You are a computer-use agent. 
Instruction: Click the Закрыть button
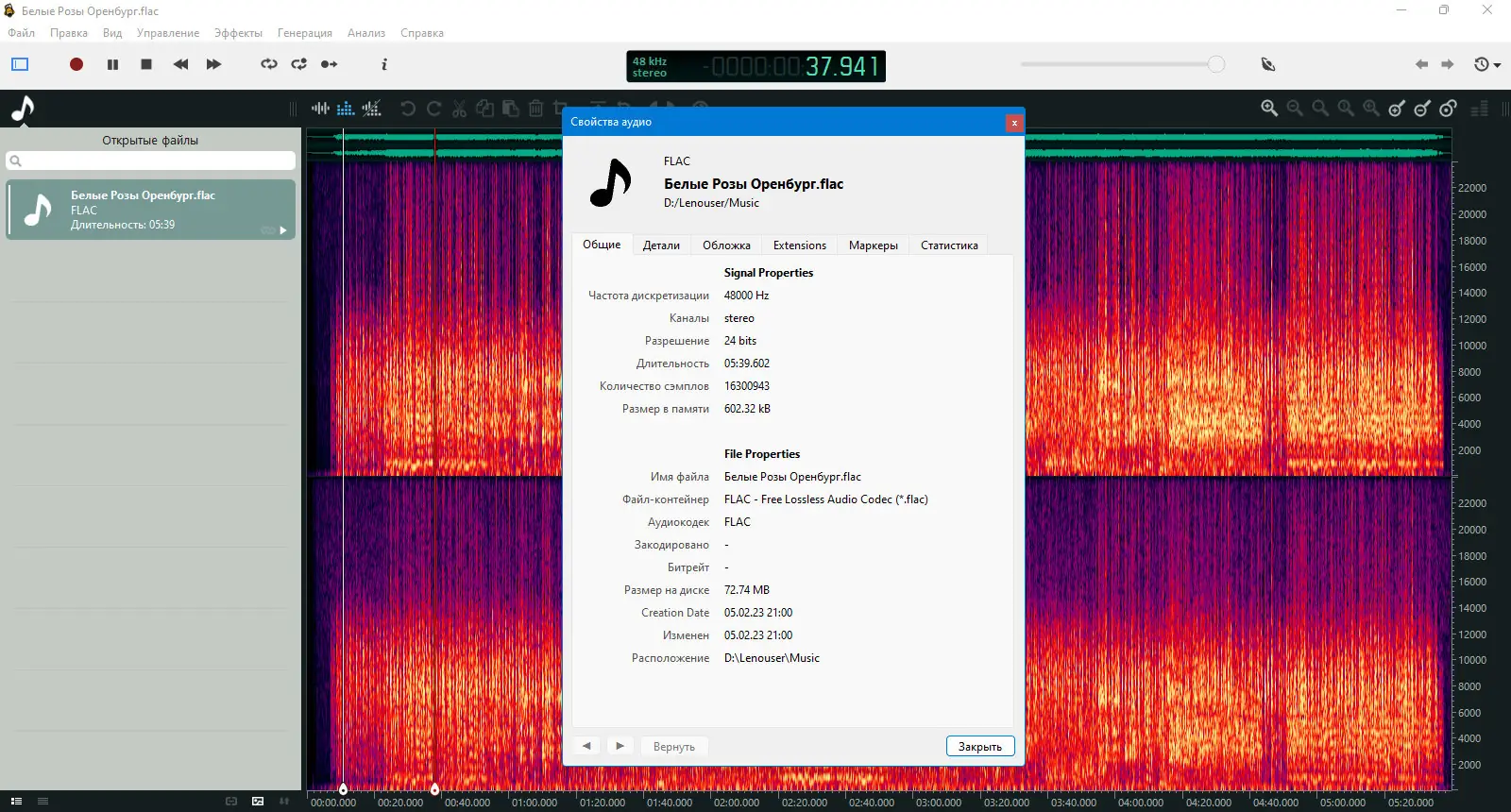tap(980, 747)
